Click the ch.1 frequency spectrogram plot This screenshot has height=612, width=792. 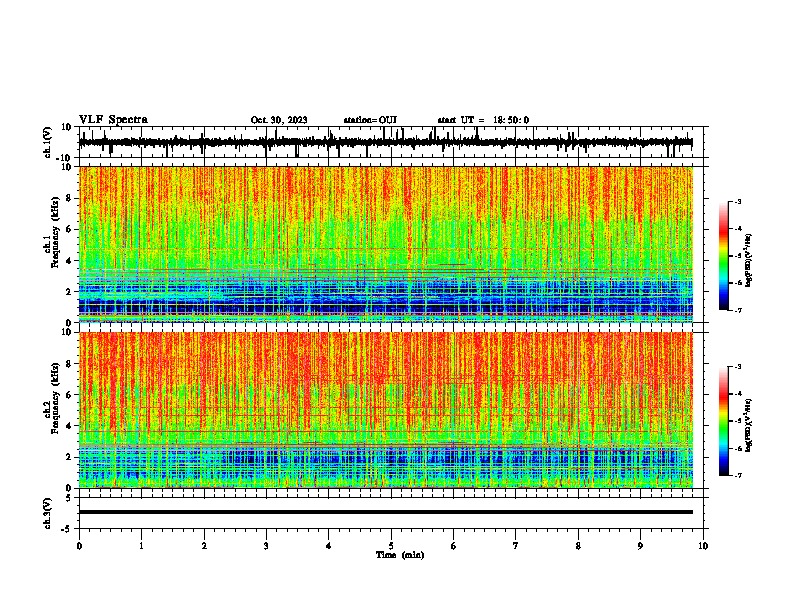[x=385, y=244]
